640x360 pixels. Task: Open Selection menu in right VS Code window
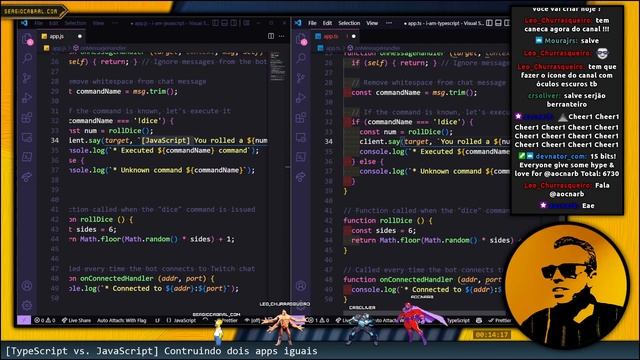click(x=349, y=23)
